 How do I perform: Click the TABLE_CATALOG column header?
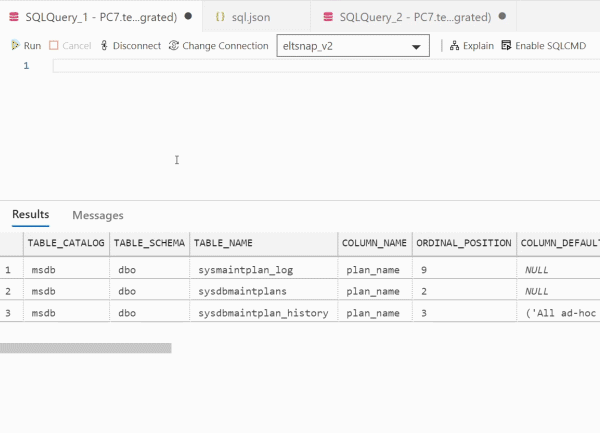(x=66, y=243)
